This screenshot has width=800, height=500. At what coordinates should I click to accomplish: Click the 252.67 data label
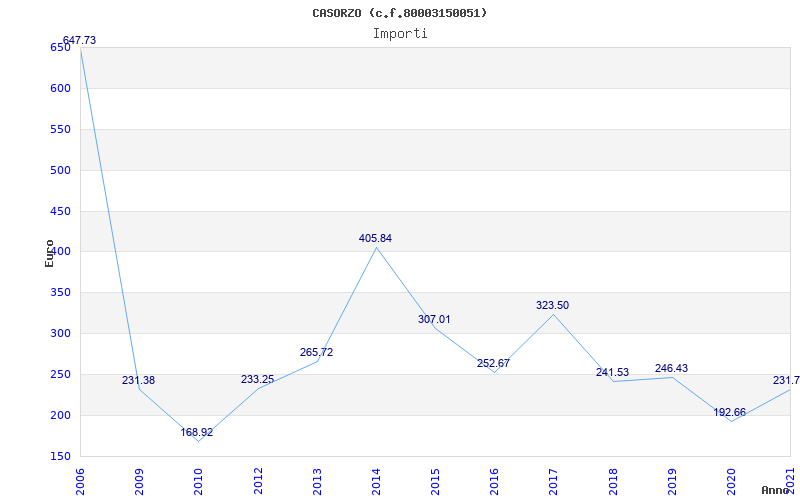click(x=493, y=363)
